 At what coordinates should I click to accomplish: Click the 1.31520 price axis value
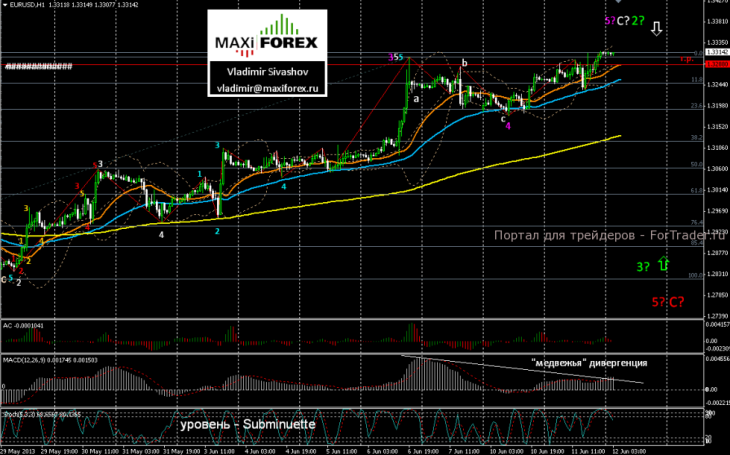718,127
